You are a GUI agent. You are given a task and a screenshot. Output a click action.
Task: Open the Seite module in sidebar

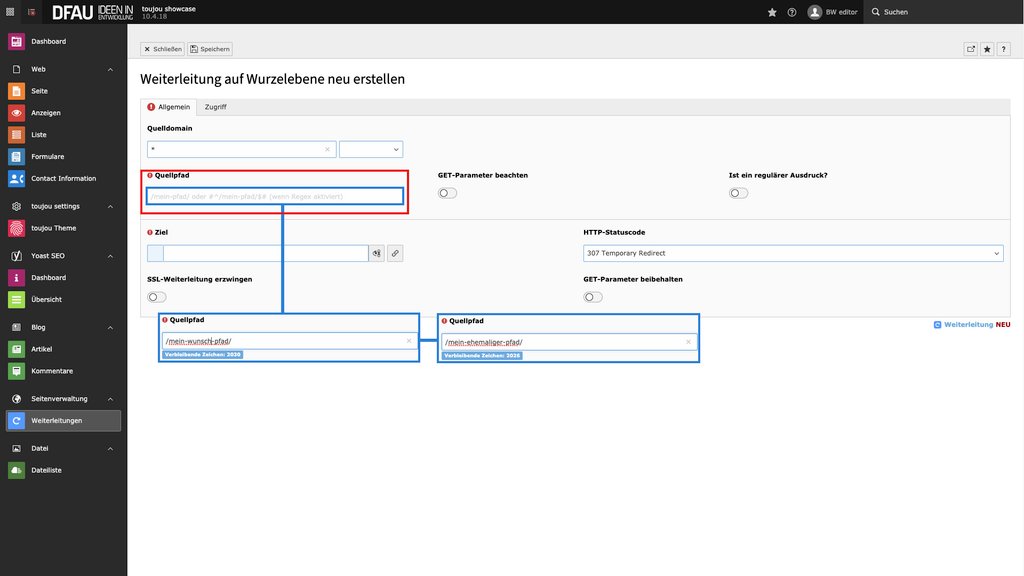[39, 91]
